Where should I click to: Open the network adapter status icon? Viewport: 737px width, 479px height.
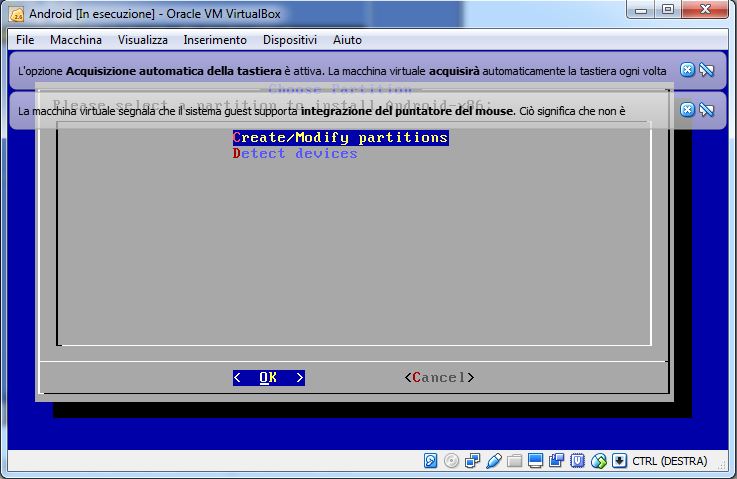coord(473,461)
